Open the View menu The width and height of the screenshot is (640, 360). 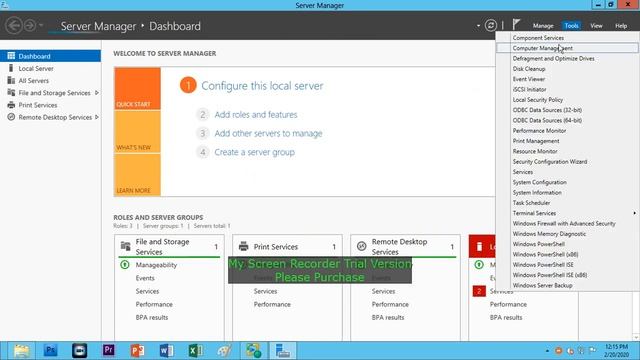[x=596, y=26]
